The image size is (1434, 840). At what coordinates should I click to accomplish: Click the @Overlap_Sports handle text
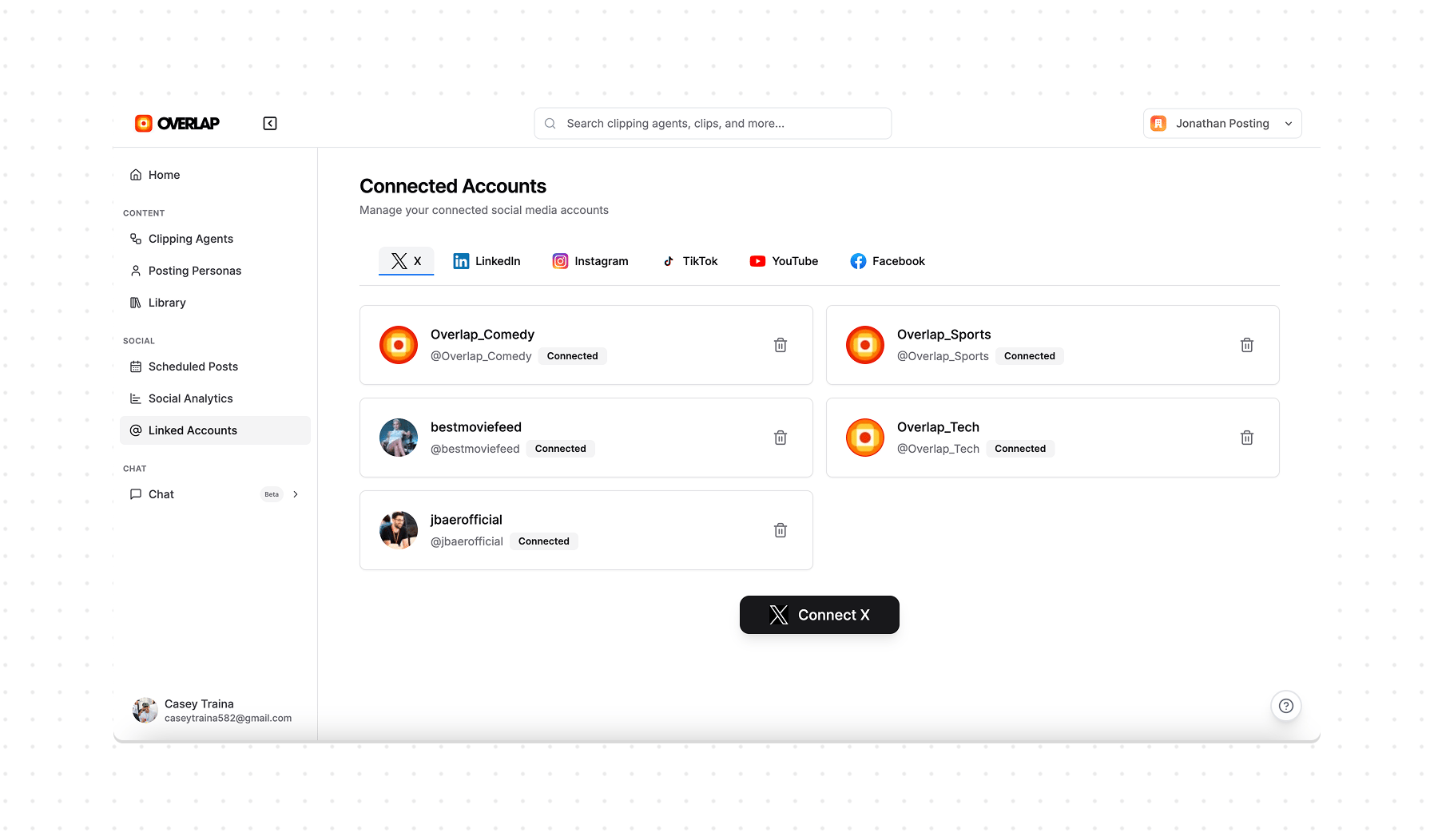coord(943,356)
